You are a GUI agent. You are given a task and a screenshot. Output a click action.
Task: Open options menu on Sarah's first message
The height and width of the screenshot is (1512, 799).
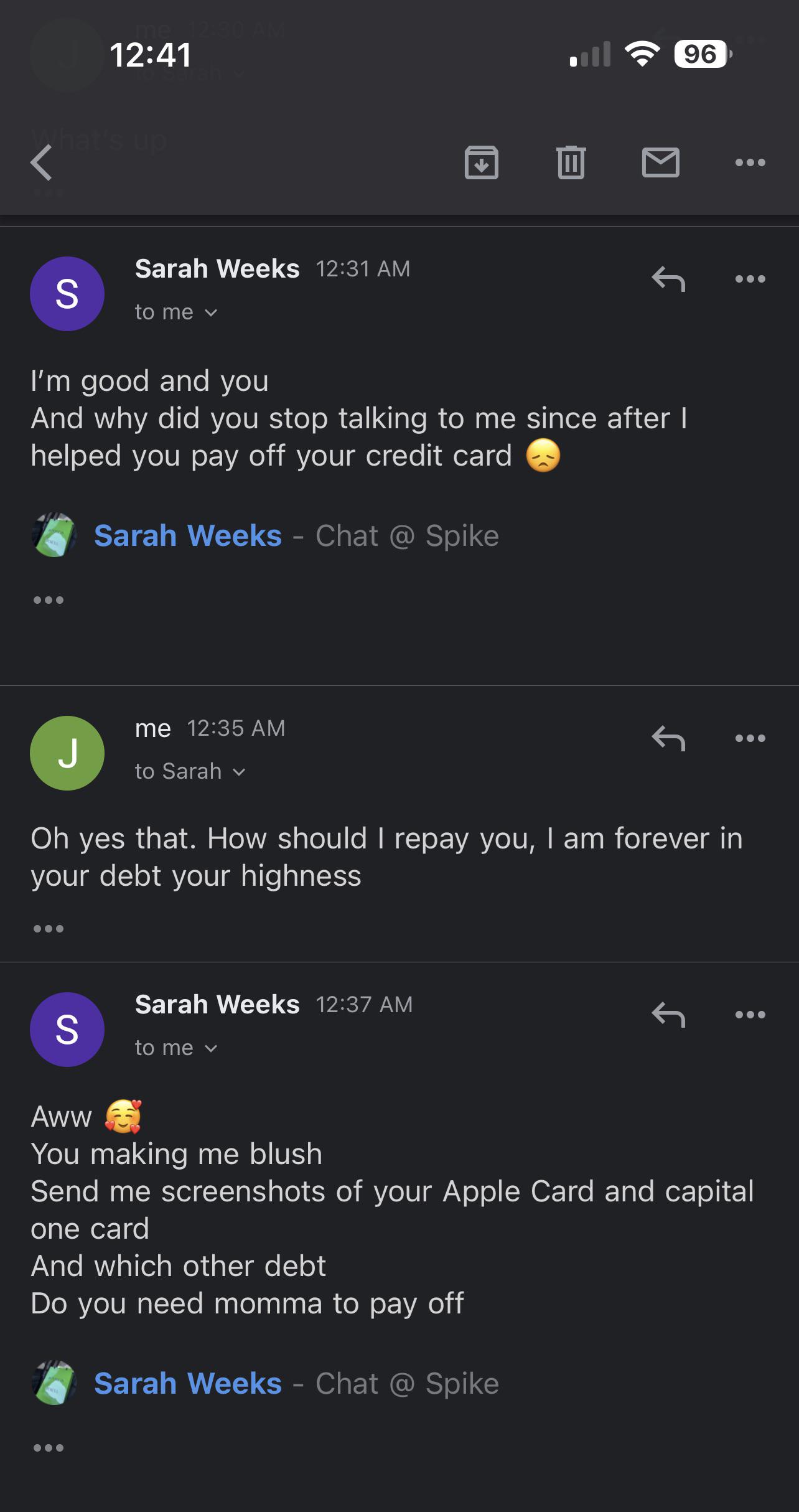coord(750,279)
